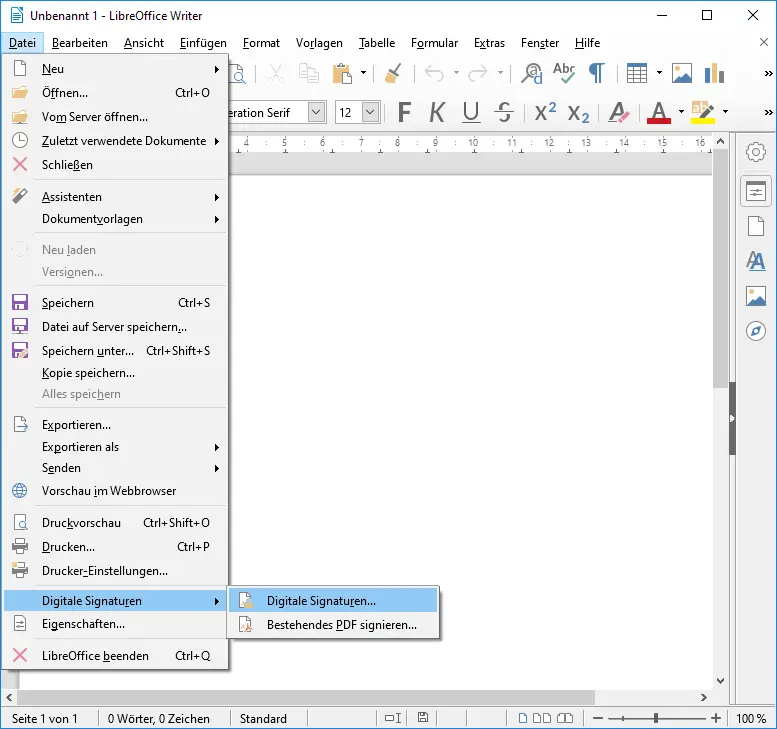Open the Styles sidebar deck
Viewport: 777px width, 729px height.
pos(756,261)
